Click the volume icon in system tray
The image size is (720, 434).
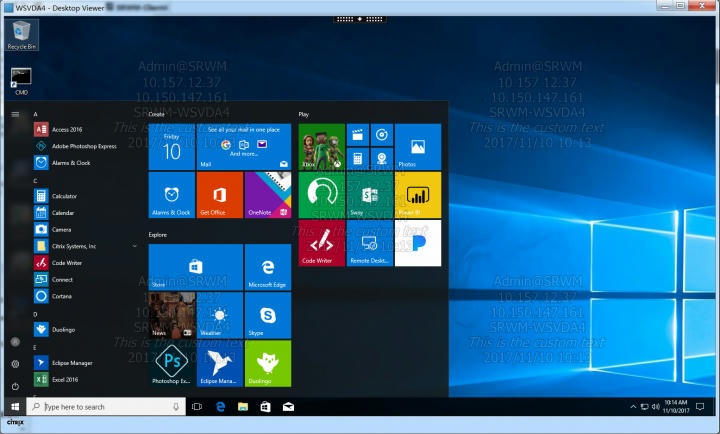coord(656,407)
